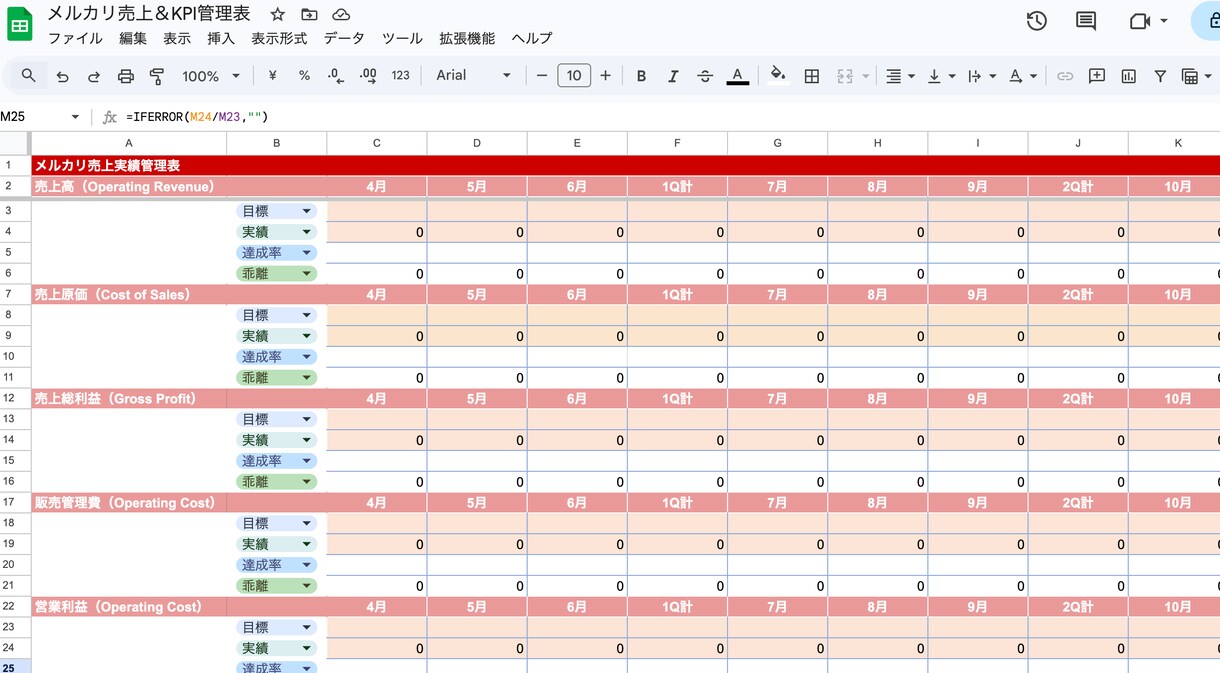Toggle strikethrough formatting
1220x673 pixels.
[705, 76]
